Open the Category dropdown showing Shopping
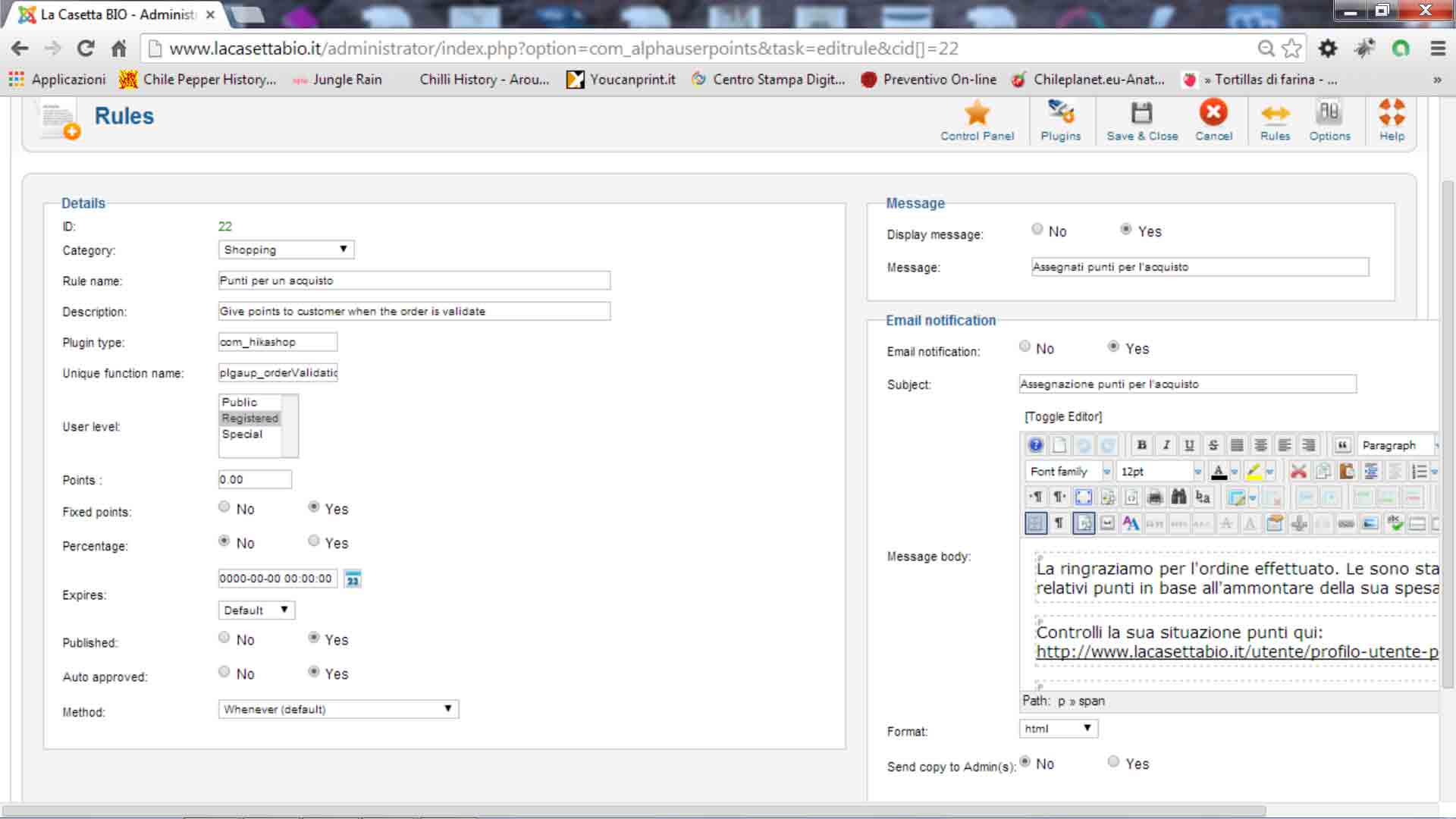Image resolution: width=1456 pixels, height=819 pixels. point(286,249)
